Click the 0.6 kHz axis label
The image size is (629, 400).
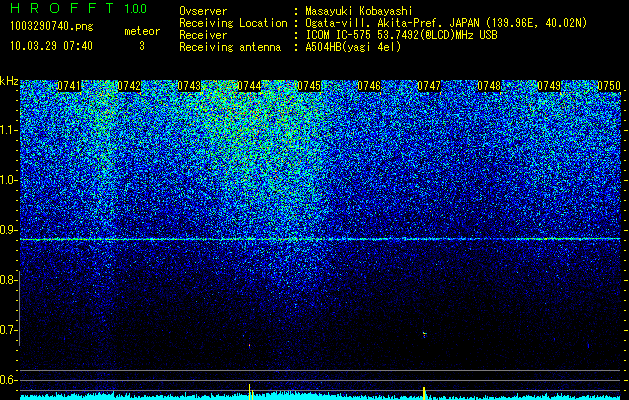point(9,380)
